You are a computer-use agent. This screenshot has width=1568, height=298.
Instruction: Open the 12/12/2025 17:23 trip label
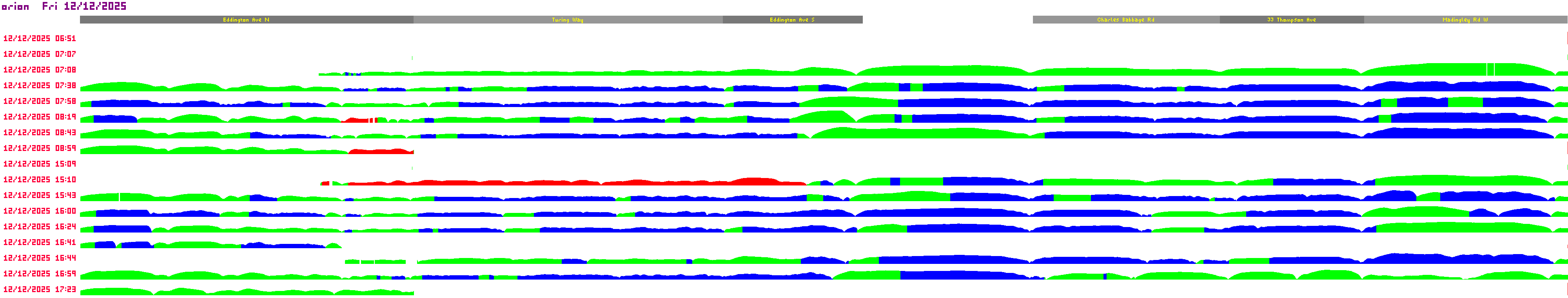click(40, 289)
